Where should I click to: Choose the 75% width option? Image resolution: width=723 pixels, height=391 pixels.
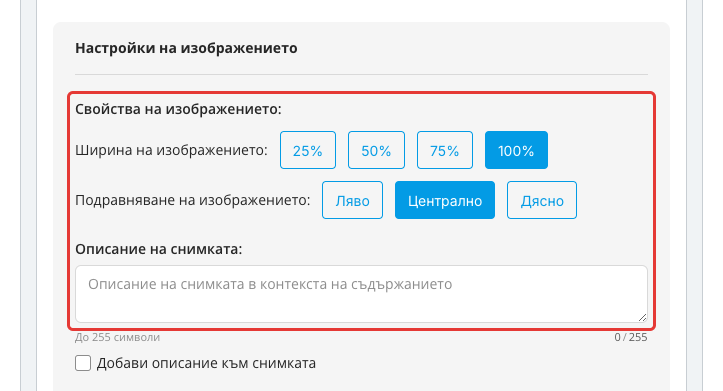(444, 150)
